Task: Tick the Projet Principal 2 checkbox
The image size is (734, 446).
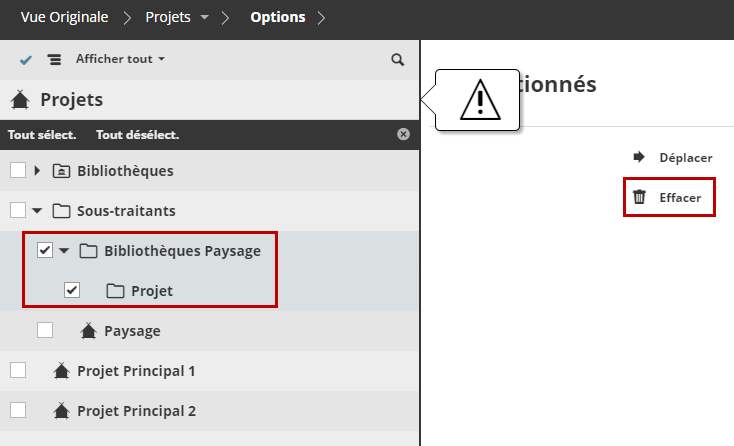Action: [x=18, y=410]
